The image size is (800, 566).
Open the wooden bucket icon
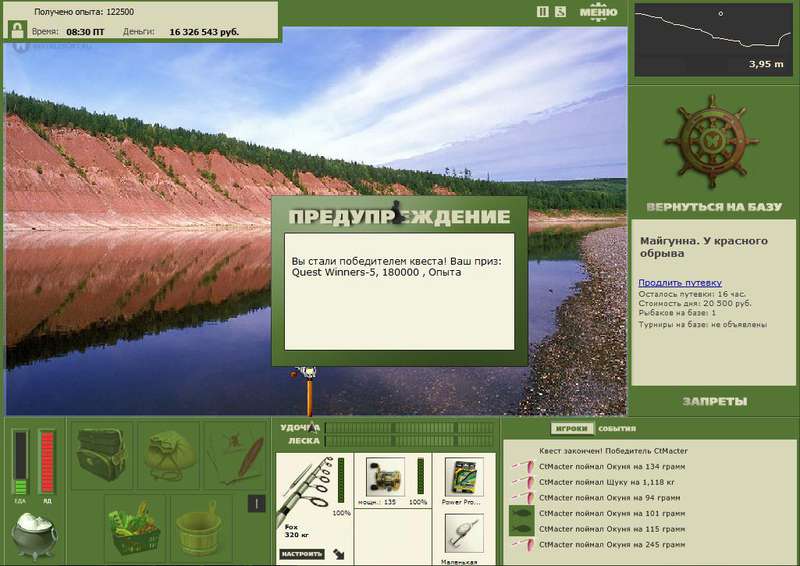(x=198, y=529)
